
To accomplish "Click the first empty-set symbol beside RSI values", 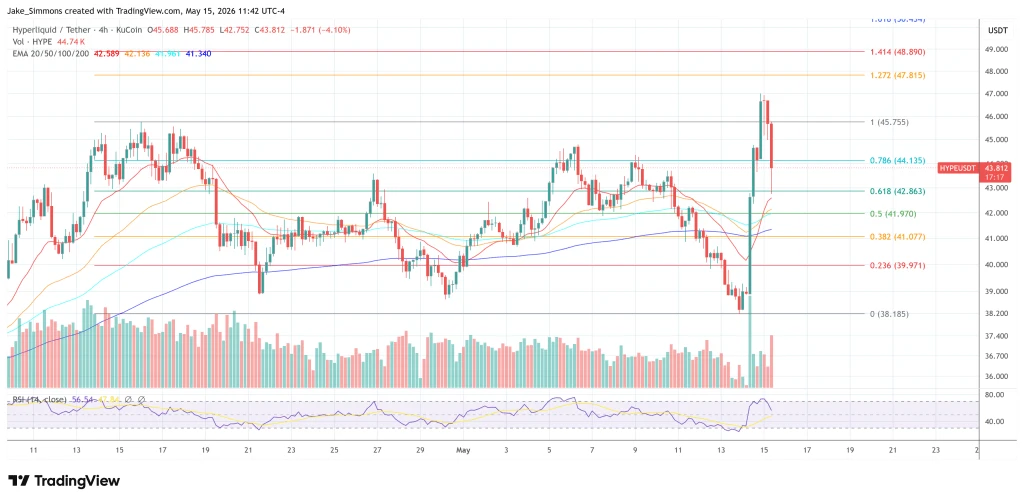I will click(x=129, y=399).
